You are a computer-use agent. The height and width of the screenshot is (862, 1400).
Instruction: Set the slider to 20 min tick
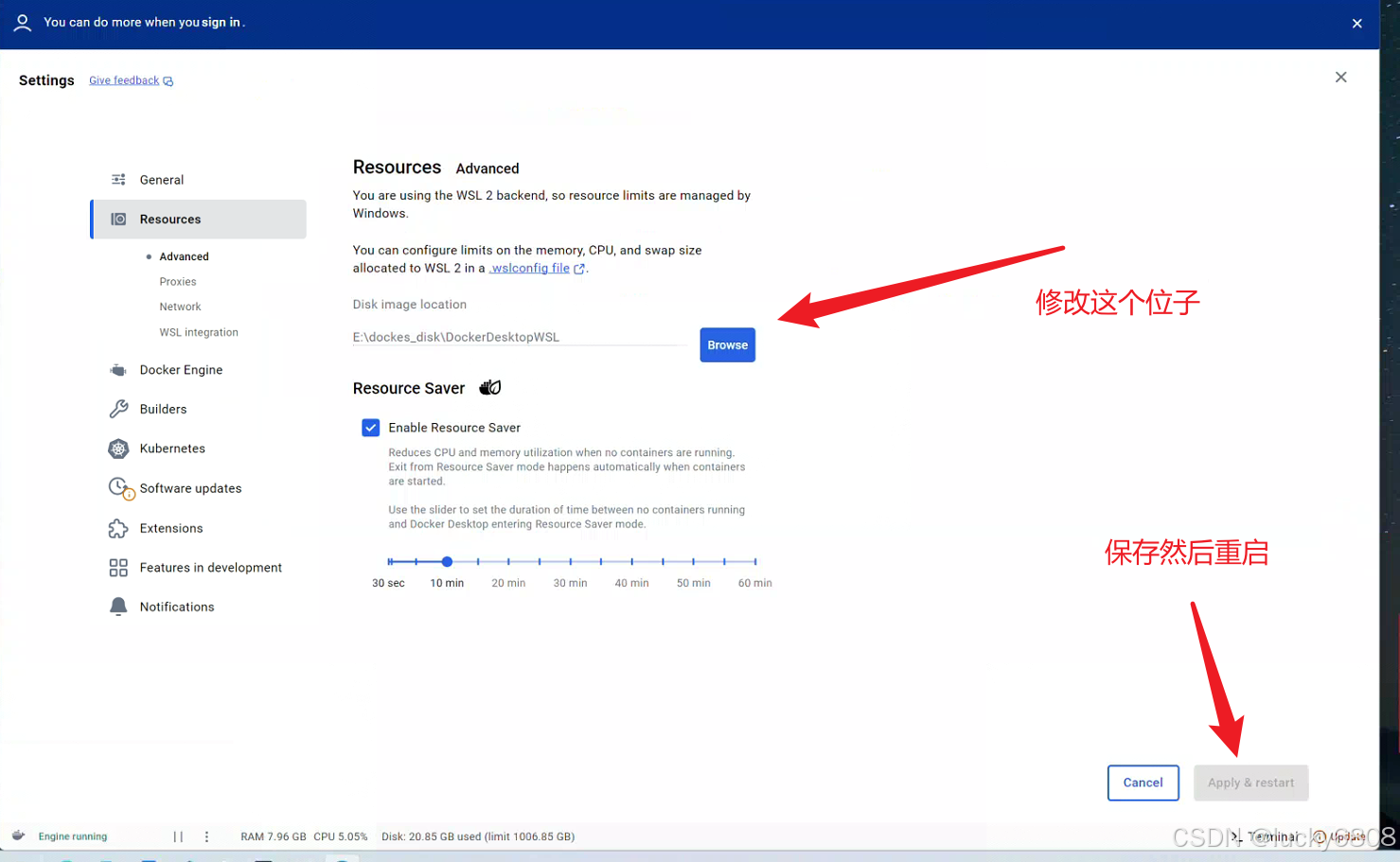point(508,562)
